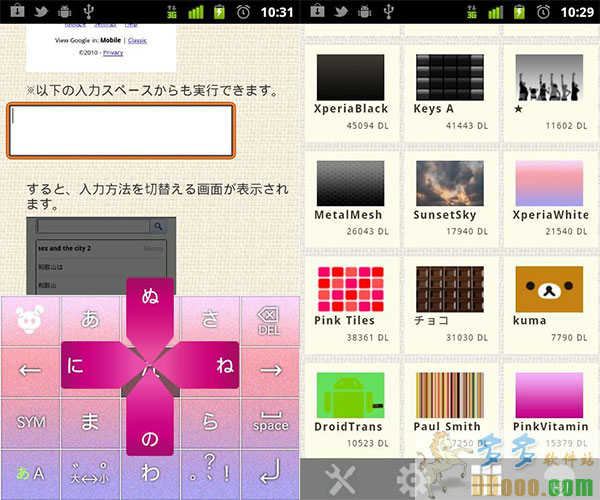Select the XperiaBlack keyboard skin thumbnail

pos(350,77)
